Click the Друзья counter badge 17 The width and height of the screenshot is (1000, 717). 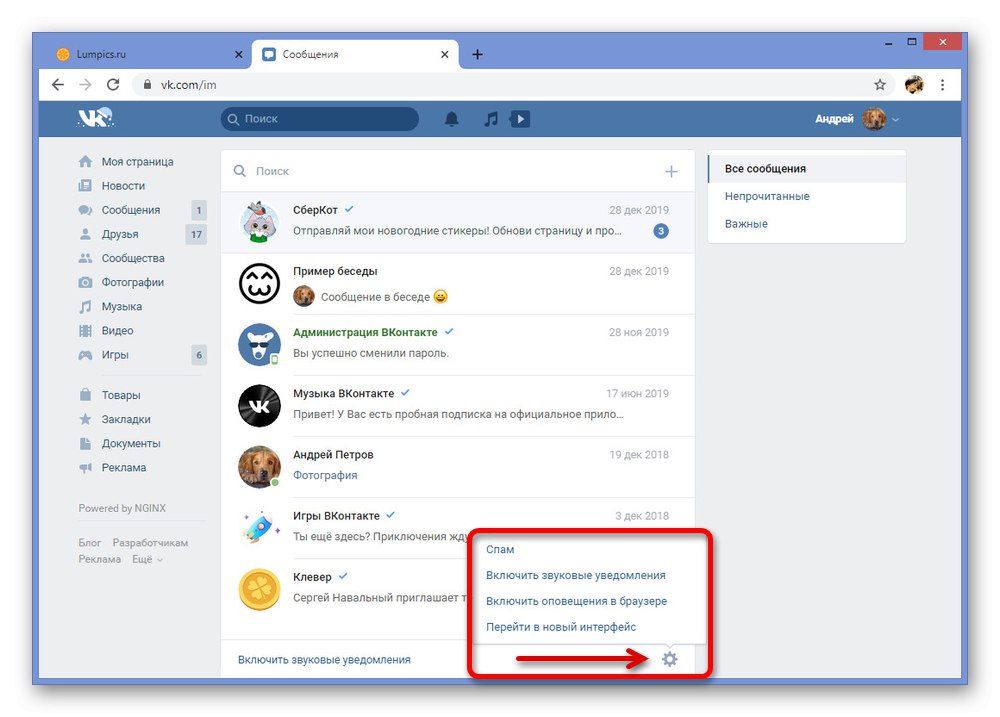(x=196, y=234)
